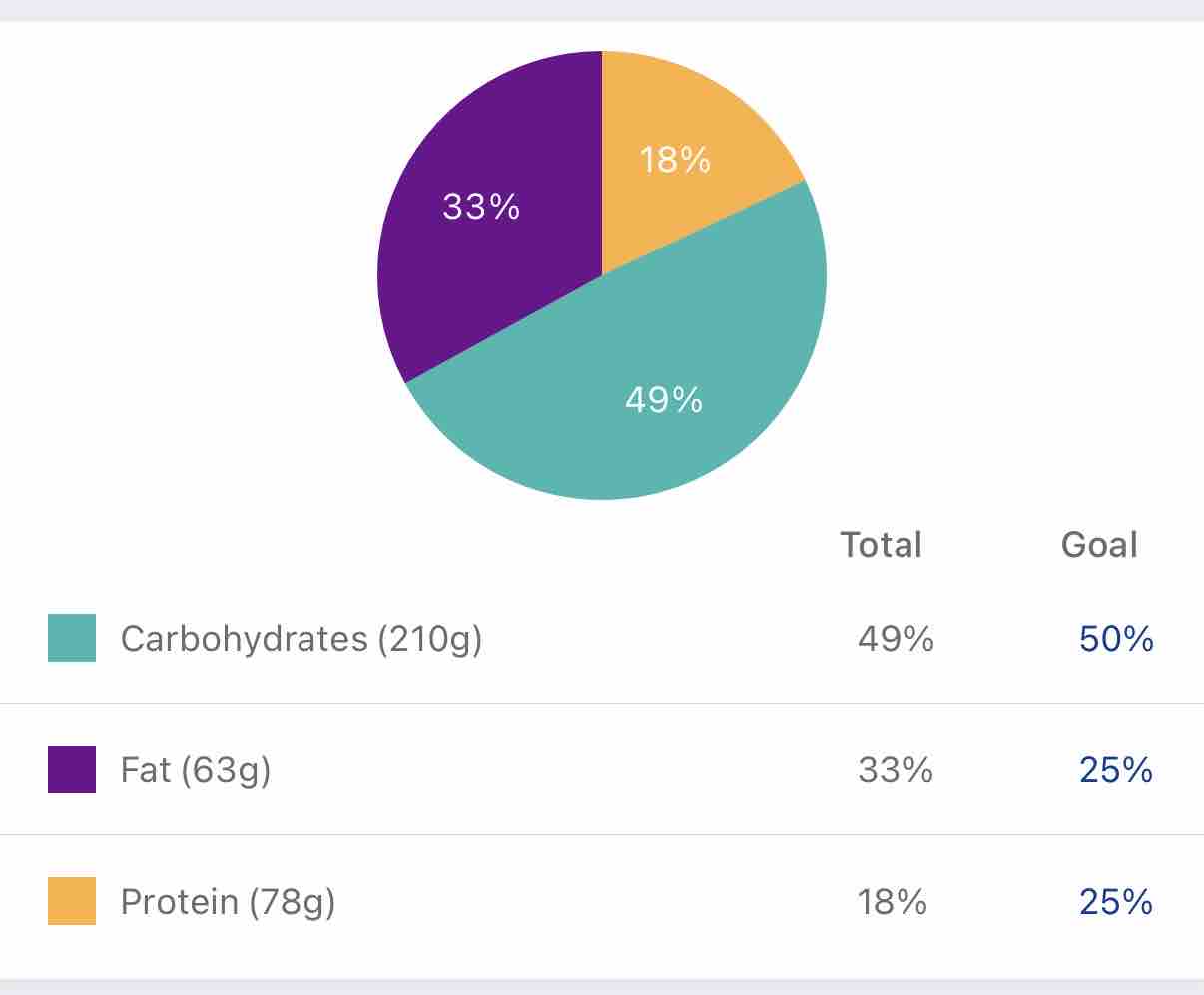The image size is (1204, 995).
Task: Click the 18% label inside the pie chart
Action: 675,160
